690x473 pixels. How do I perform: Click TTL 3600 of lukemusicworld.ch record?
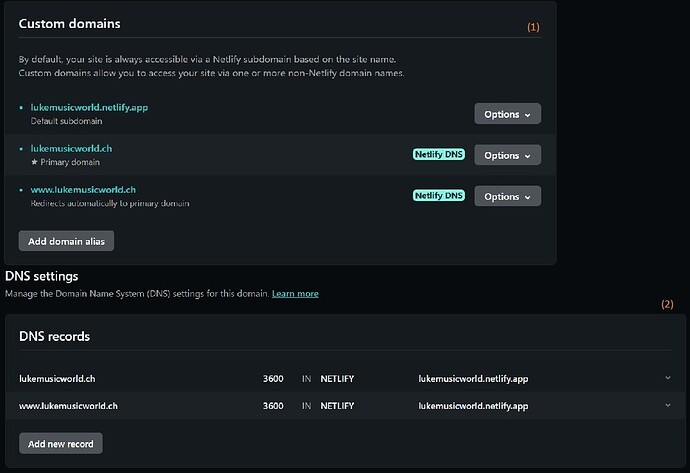click(x=273, y=379)
